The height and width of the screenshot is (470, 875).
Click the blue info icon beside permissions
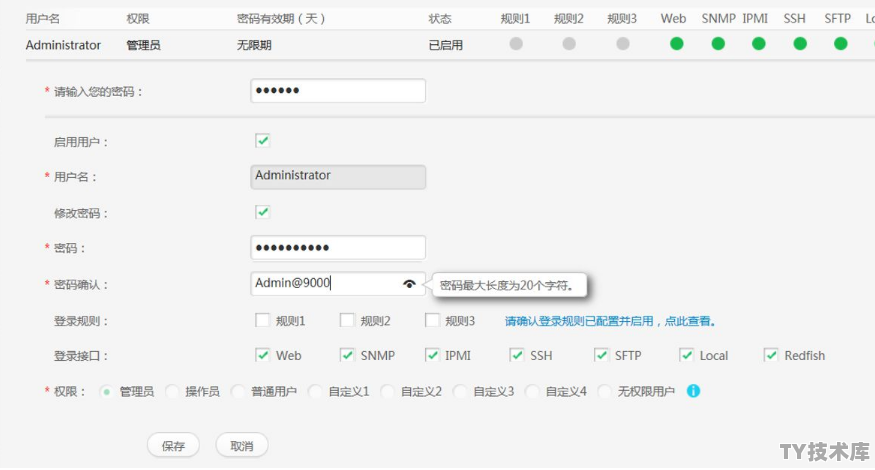click(693, 391)
